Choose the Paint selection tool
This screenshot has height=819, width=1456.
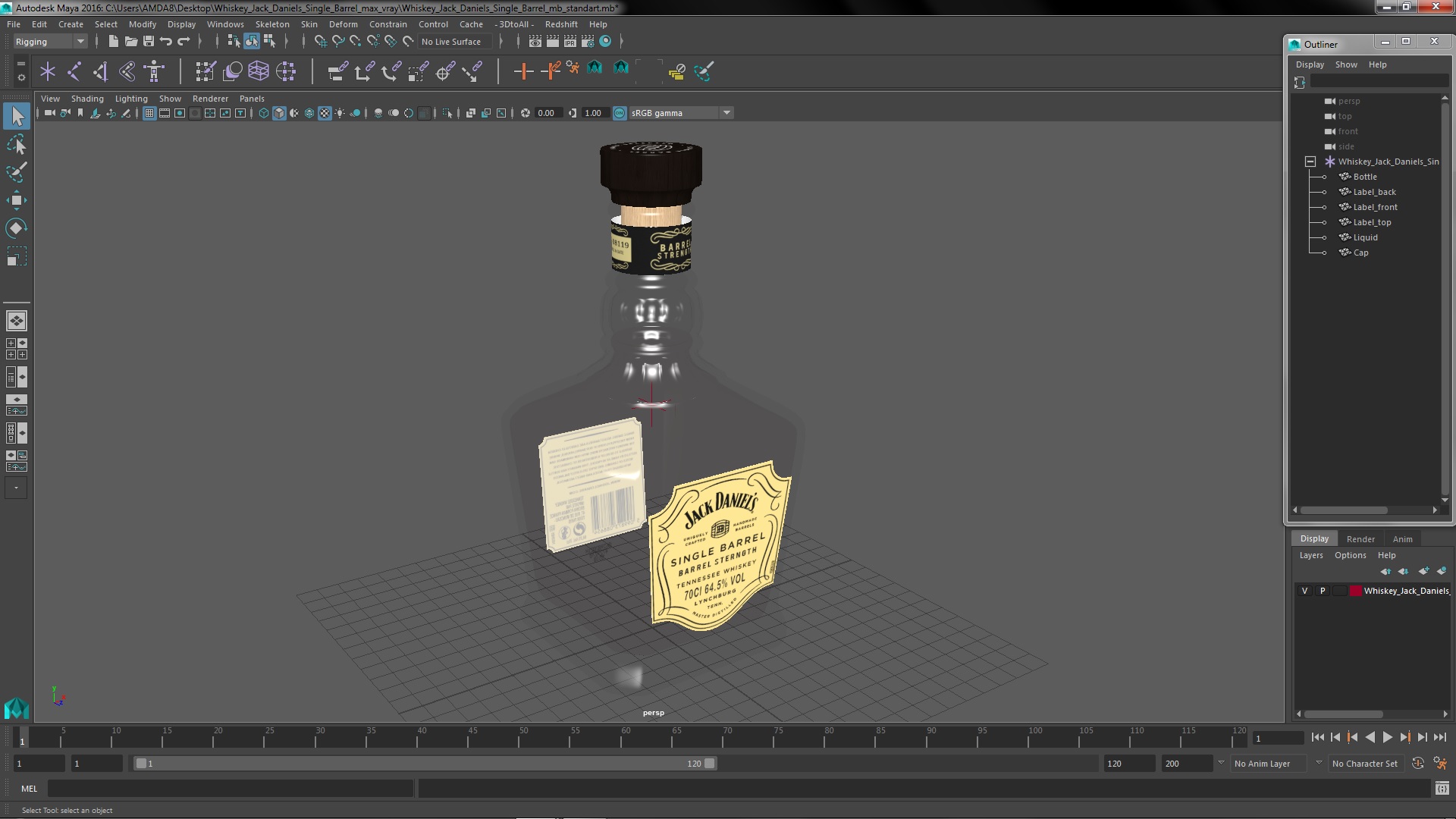tap(17, 172)
